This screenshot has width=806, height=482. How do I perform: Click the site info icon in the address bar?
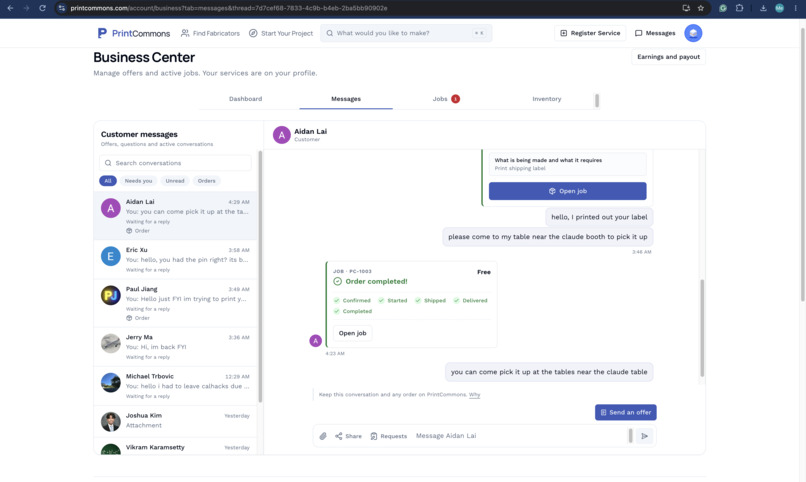click(62, 8)
